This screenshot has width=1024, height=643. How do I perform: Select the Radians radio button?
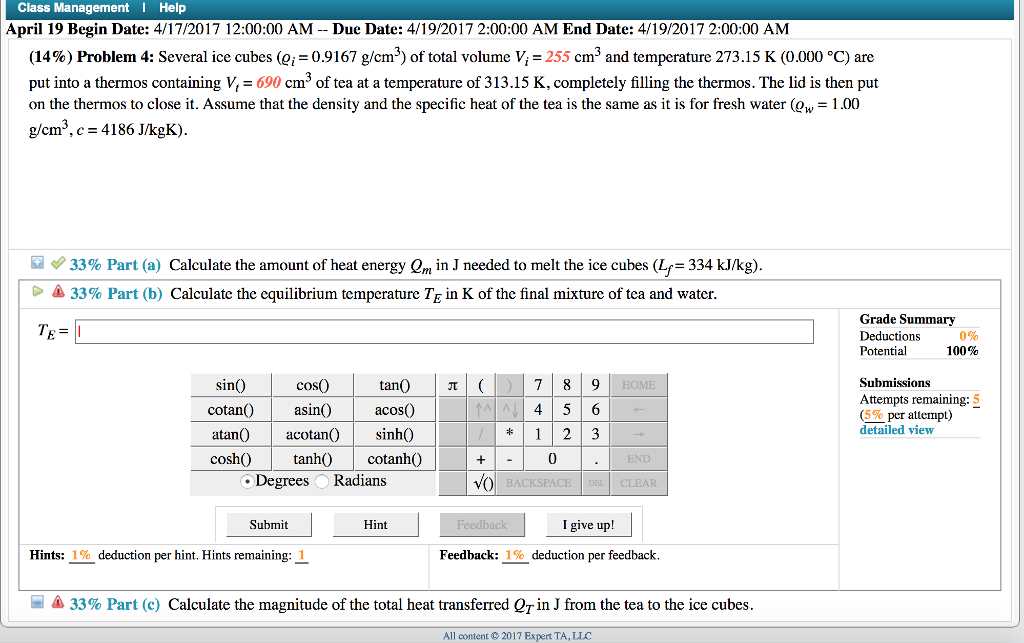pos(322,481)
